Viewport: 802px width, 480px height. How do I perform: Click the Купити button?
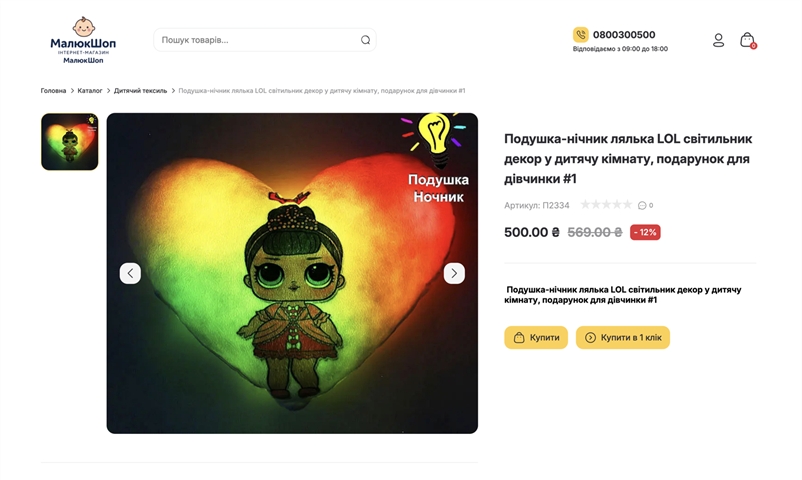point(536,338)
